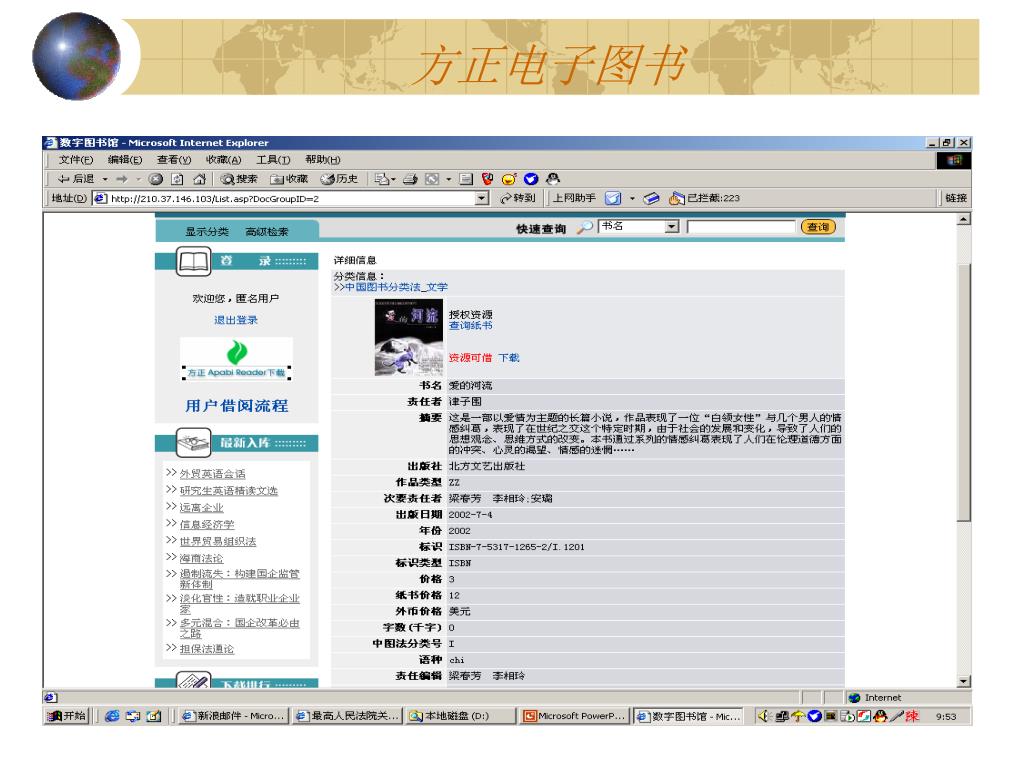The height and width of the screenshot is (768, 1024).
Task: Open the 帮助(H) menu
Action: click(323, 159)
